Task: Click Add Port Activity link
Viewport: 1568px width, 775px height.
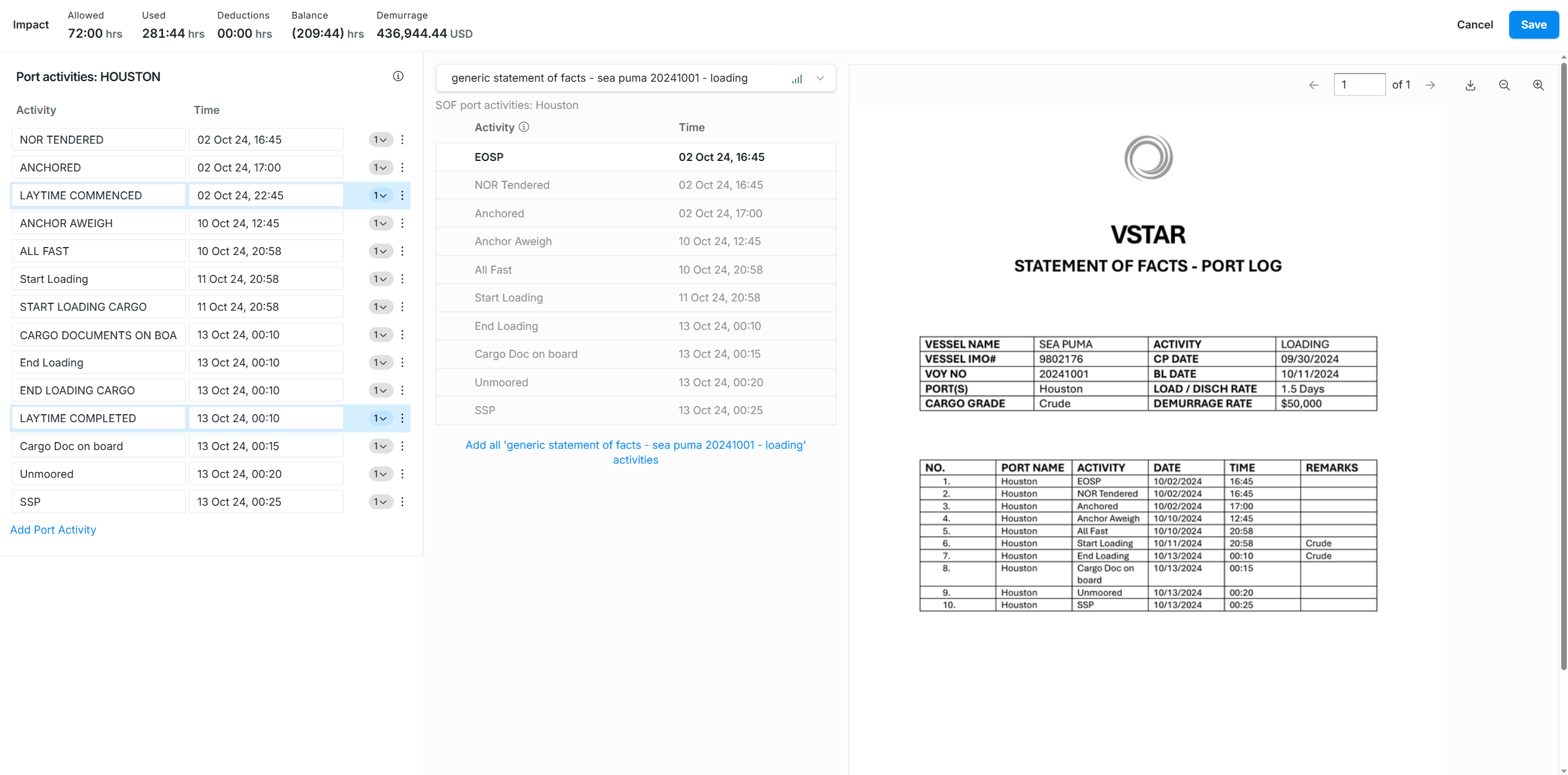Action: [53, 529]
